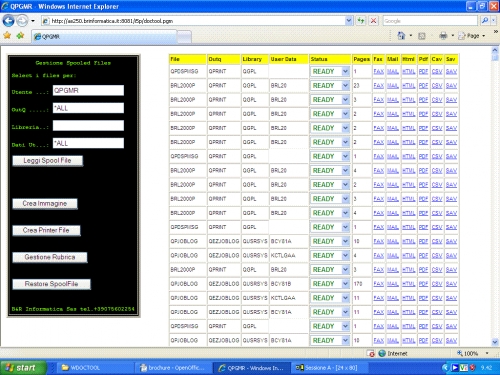The image size is (500, 375).
Task: Switch to brochure OpenOffice taskbar window
Action: click(x=174, y=368)
